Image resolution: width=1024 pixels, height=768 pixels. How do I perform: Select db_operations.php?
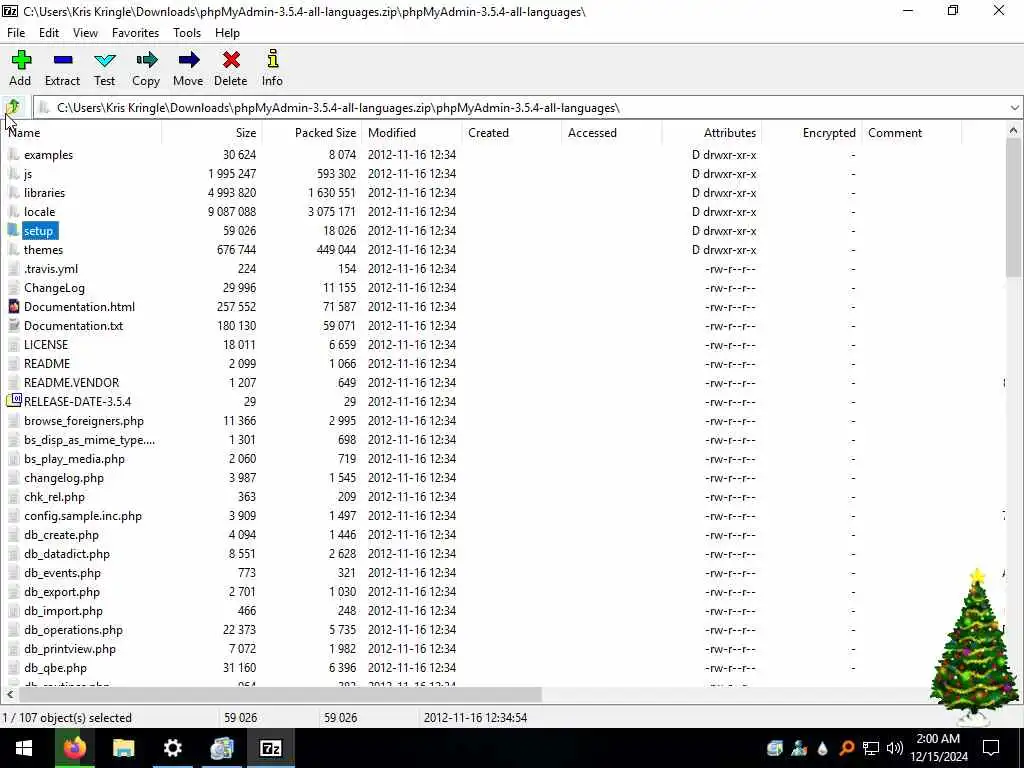pos(73,629)
